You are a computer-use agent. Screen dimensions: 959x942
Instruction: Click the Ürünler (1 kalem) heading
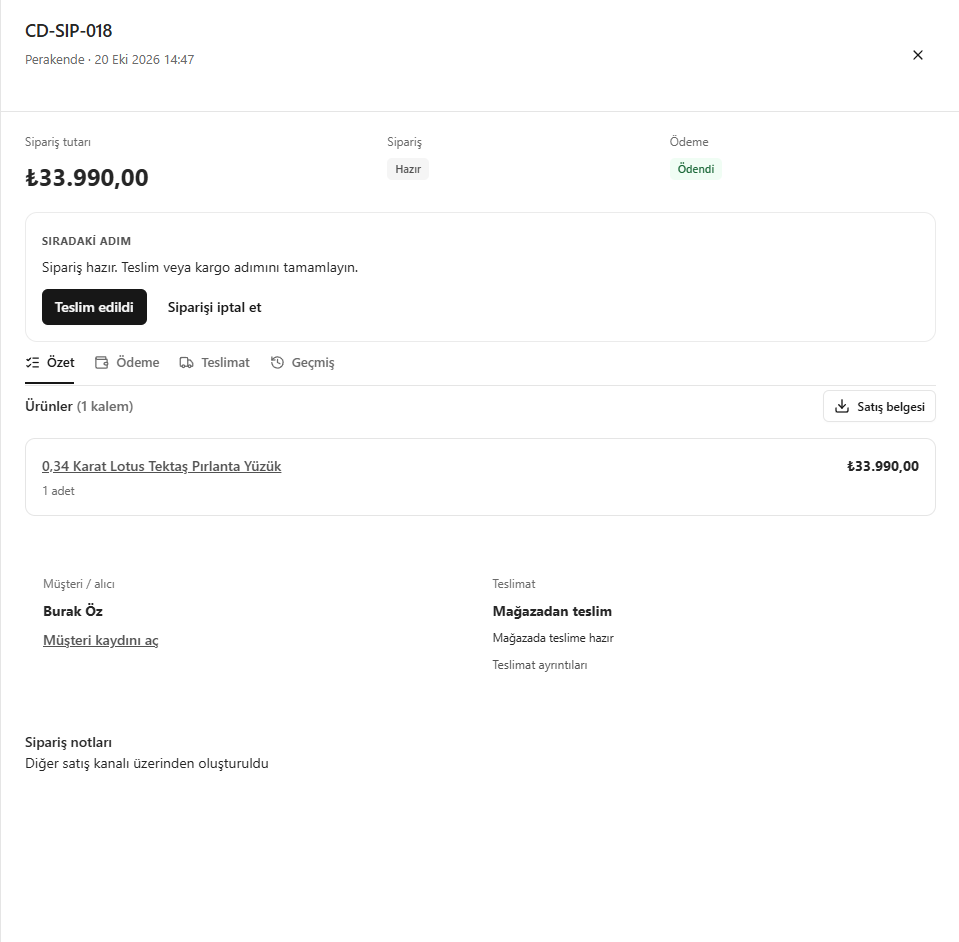click(x=79, y=406)
